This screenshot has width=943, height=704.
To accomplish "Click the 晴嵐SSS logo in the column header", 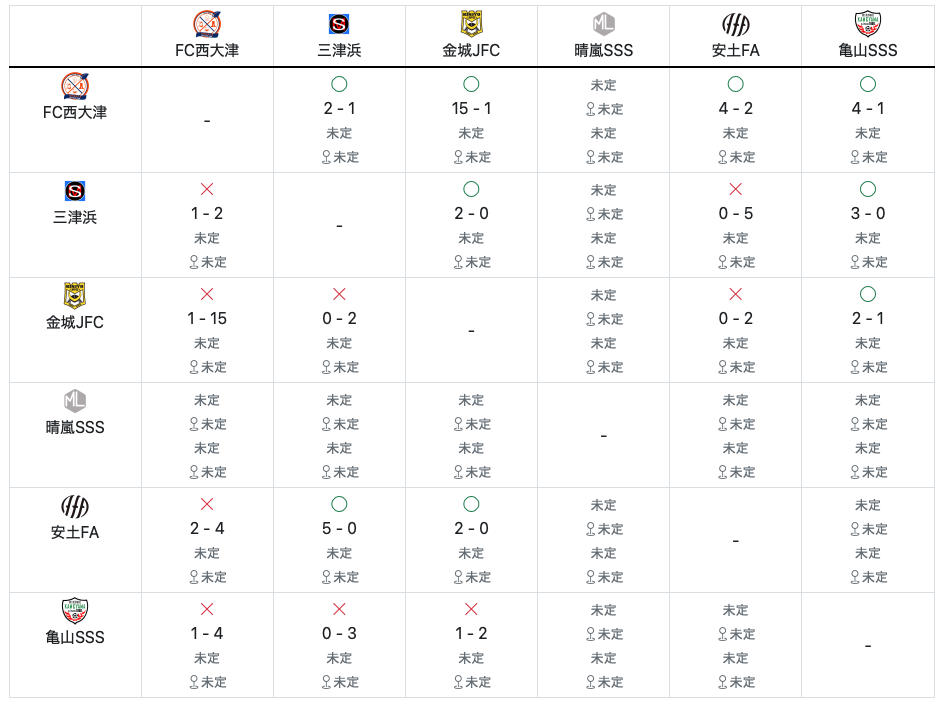I will [x=603, y=24].
